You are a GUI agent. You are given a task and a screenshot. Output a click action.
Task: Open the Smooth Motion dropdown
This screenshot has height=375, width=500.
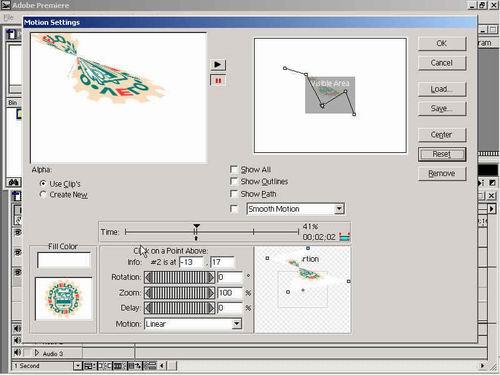click(339, 209)
